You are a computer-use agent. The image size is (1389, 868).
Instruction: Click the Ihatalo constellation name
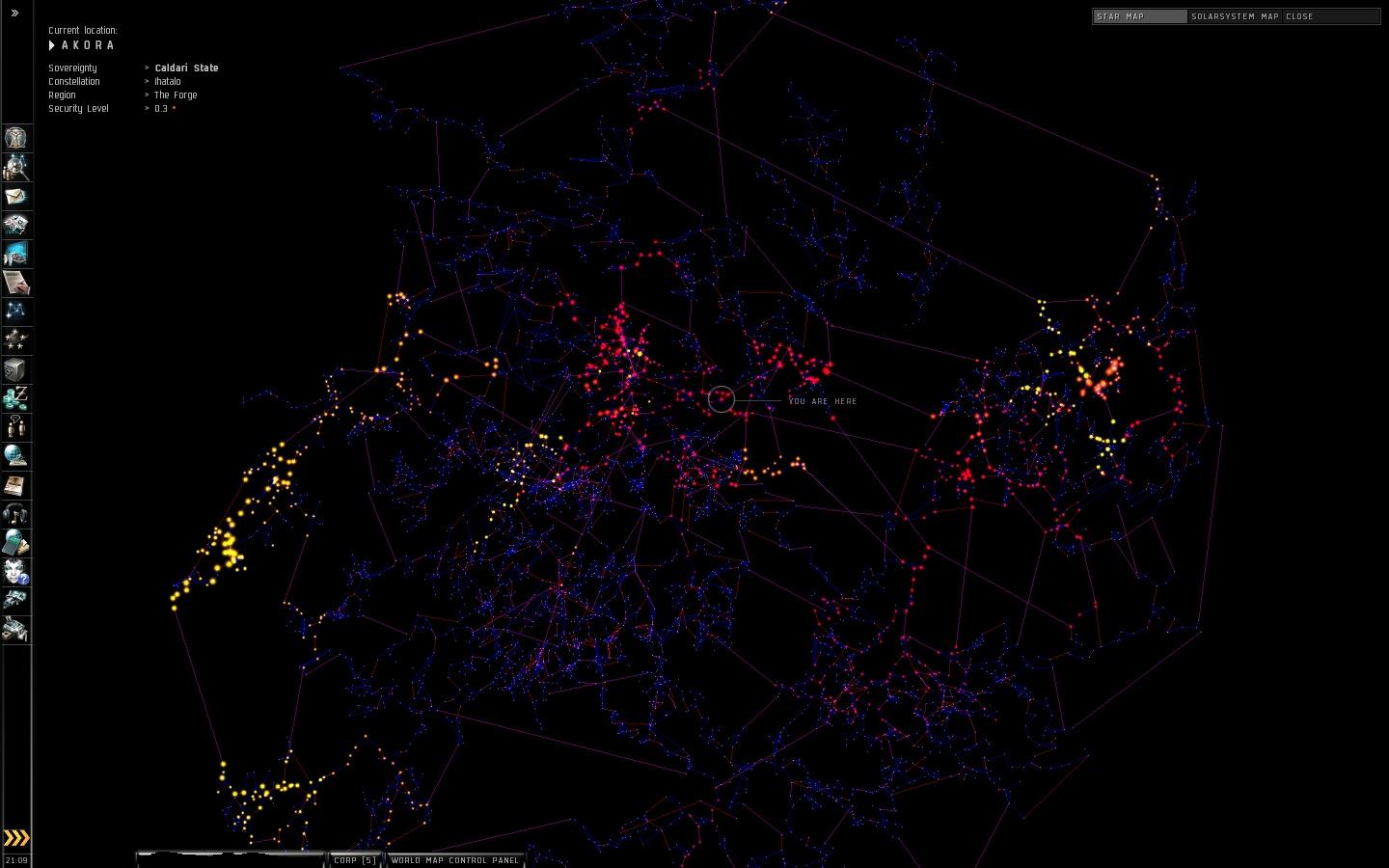tap(168, 82)
